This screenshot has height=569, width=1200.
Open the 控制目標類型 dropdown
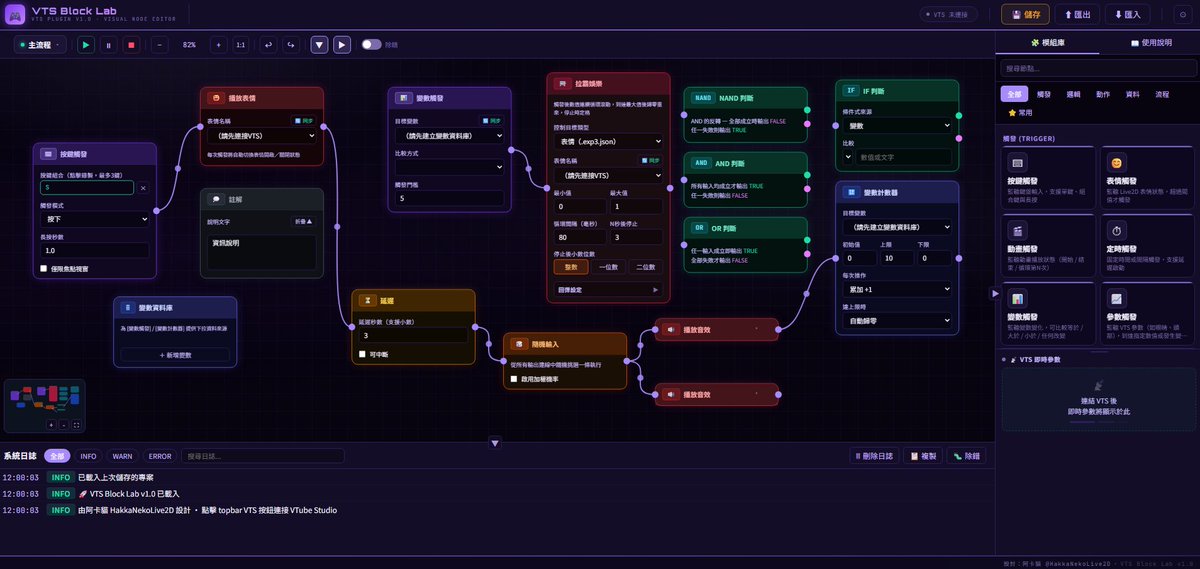[608, 142]
